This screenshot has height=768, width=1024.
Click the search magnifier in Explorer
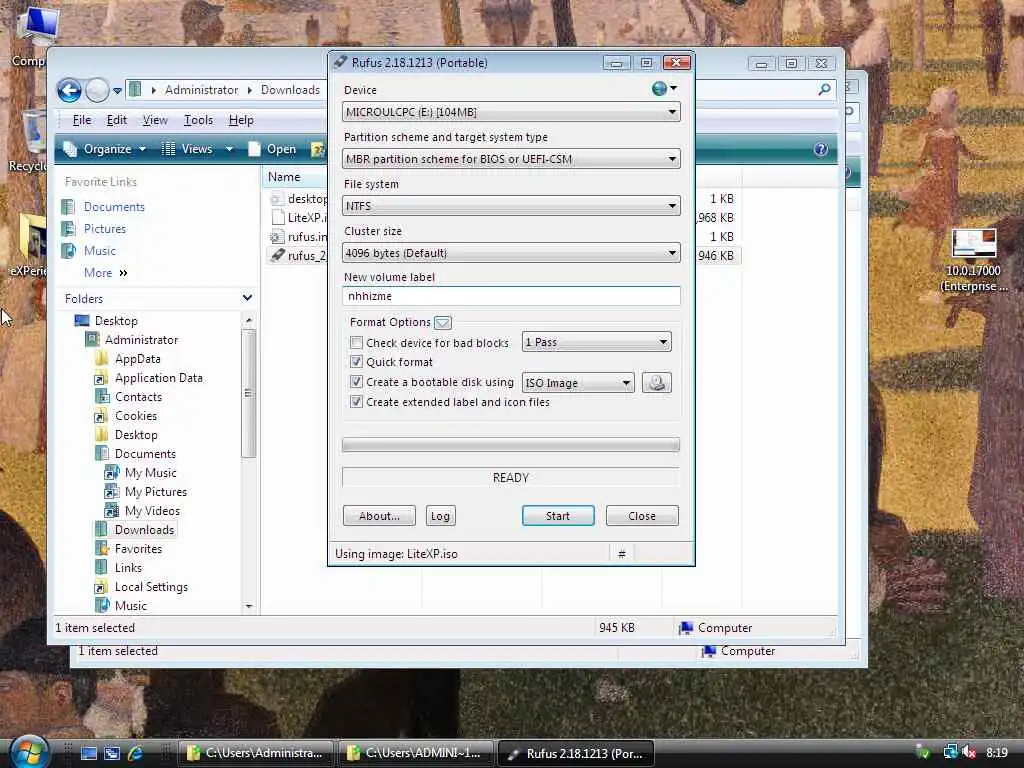(824, 89)
